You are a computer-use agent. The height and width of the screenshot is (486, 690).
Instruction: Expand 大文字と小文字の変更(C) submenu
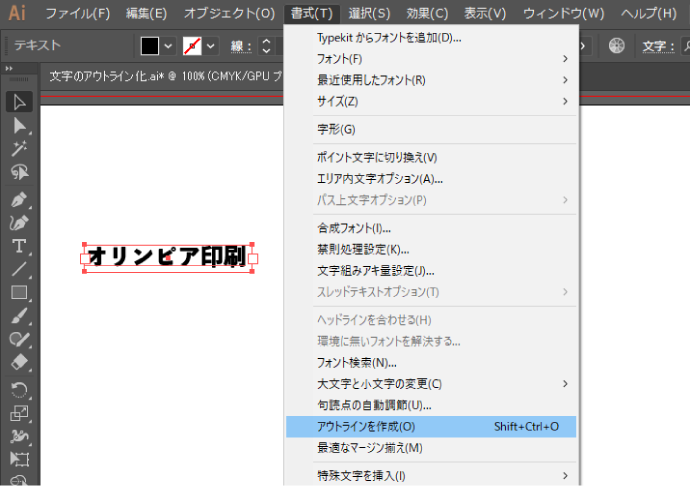point(431,384)
